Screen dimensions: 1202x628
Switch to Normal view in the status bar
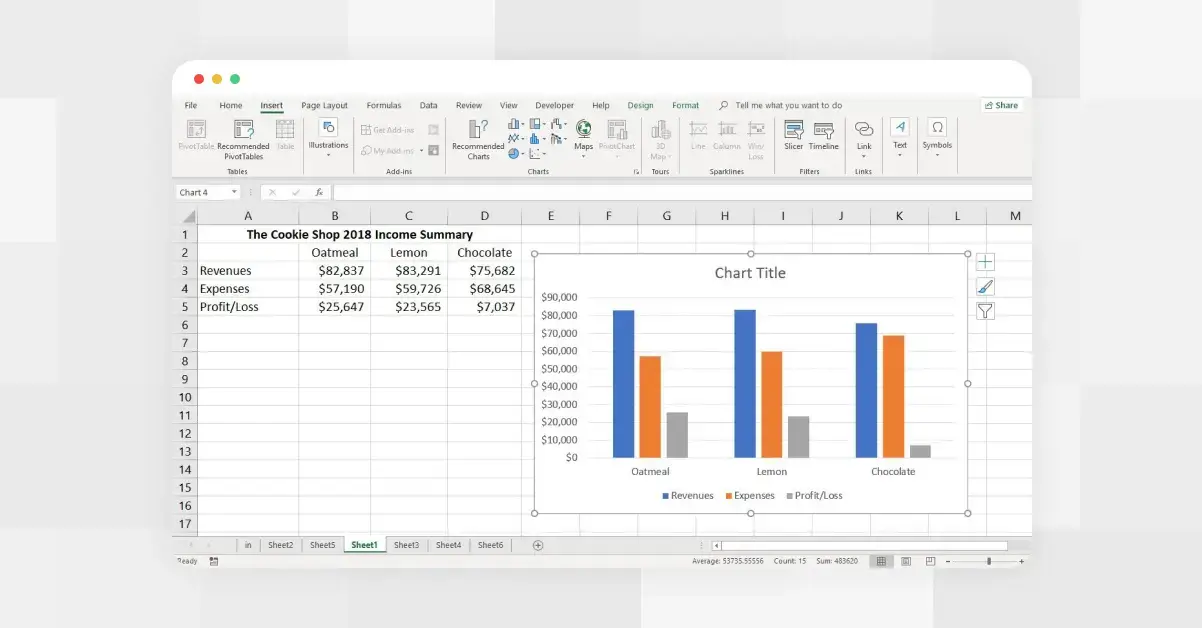[x=880, y=560]
